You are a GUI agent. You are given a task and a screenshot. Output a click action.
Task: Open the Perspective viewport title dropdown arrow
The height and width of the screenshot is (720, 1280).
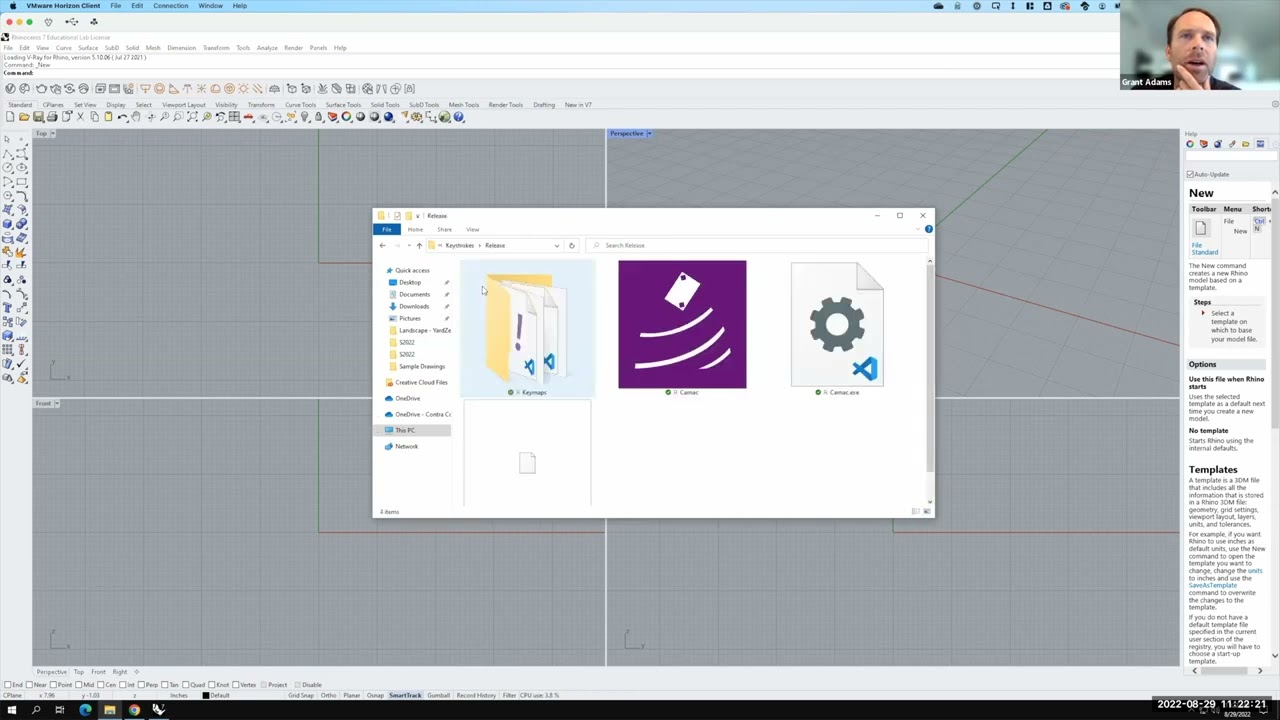pos(649,133)
